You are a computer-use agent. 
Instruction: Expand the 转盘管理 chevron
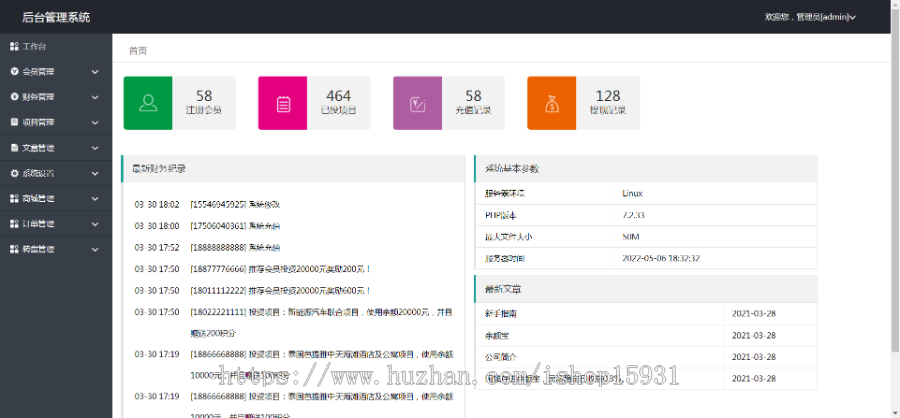click(x=95, y=249)
